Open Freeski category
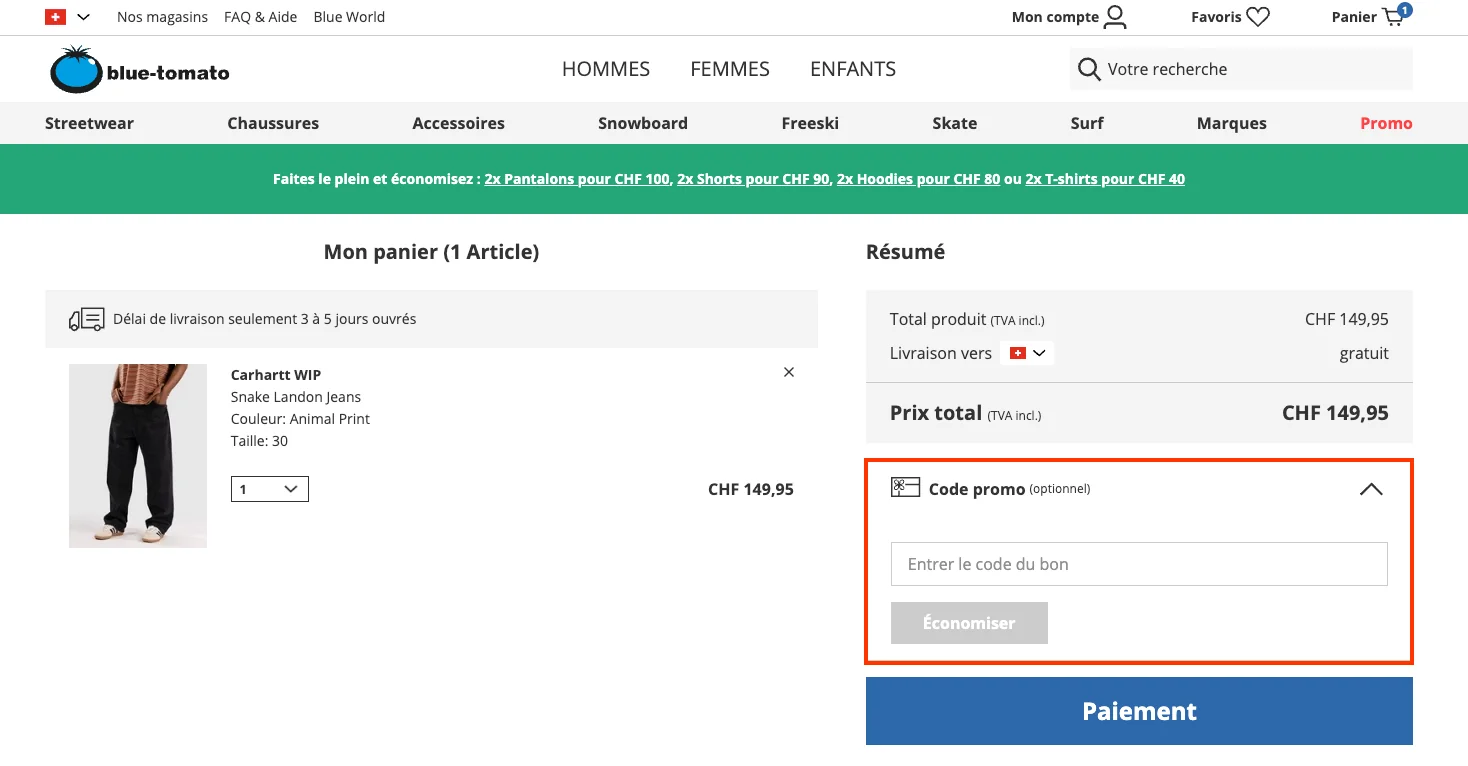 point(810,123)
